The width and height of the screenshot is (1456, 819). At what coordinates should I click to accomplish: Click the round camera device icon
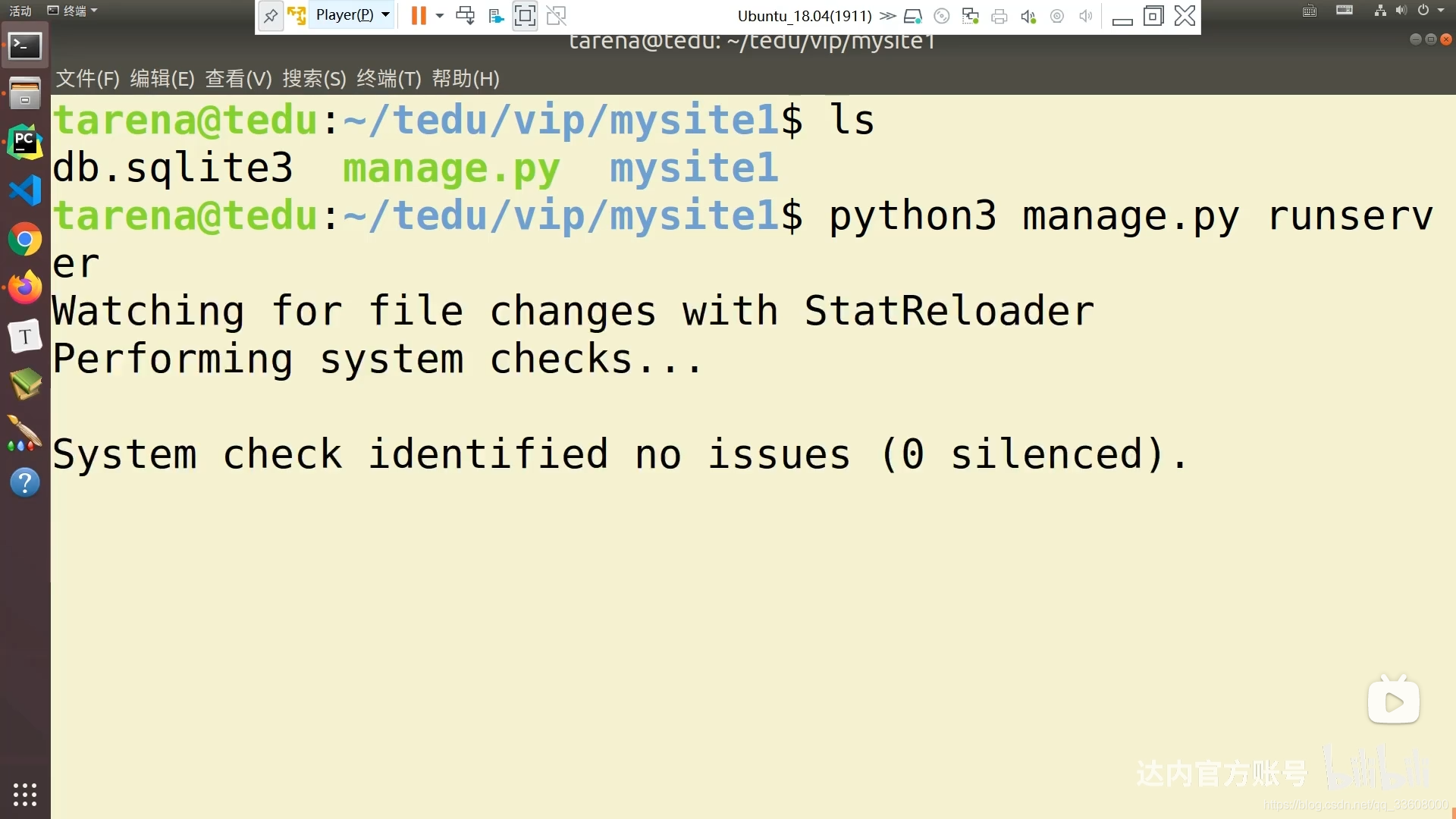1057,16
